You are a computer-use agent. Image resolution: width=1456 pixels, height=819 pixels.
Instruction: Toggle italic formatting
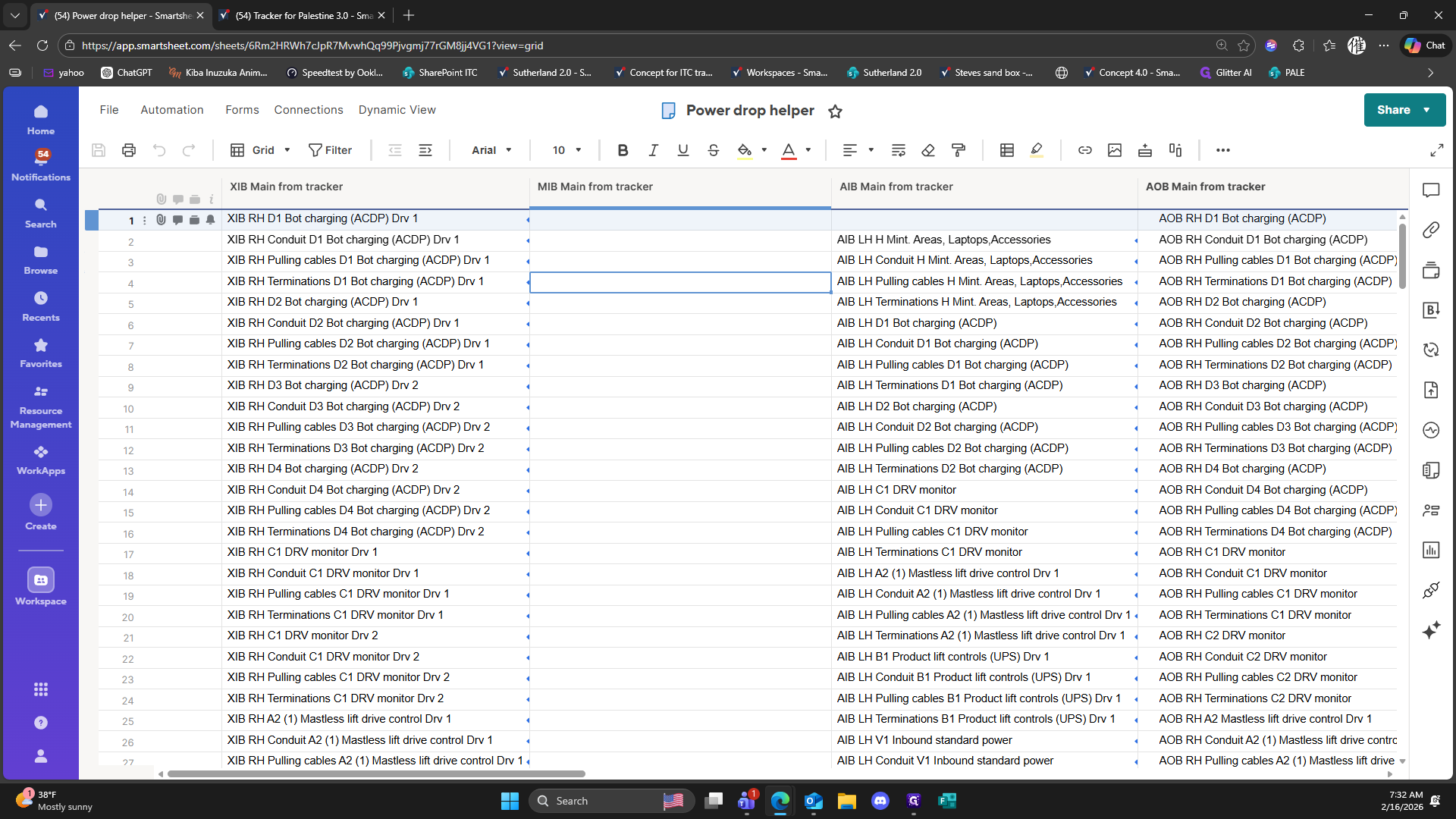point(653,150)
